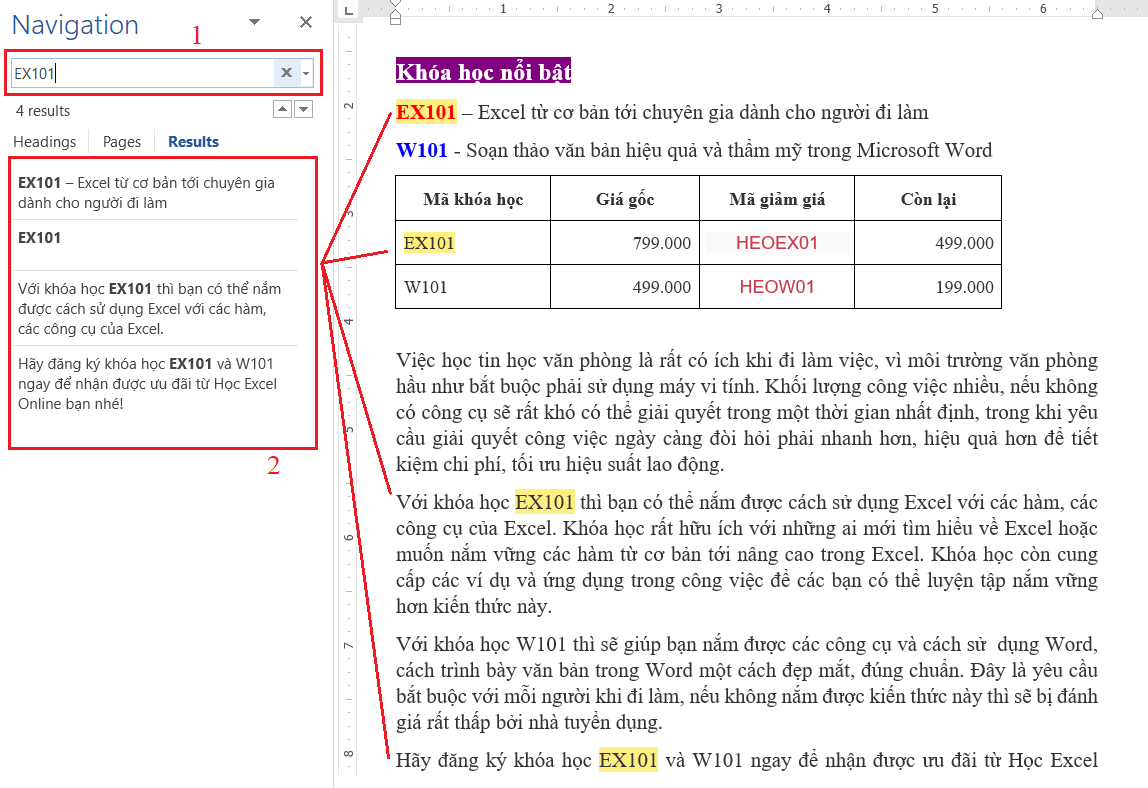The image size is (1148, 788).
Task: Clear the EX101 search text
Action: (286, 73)
